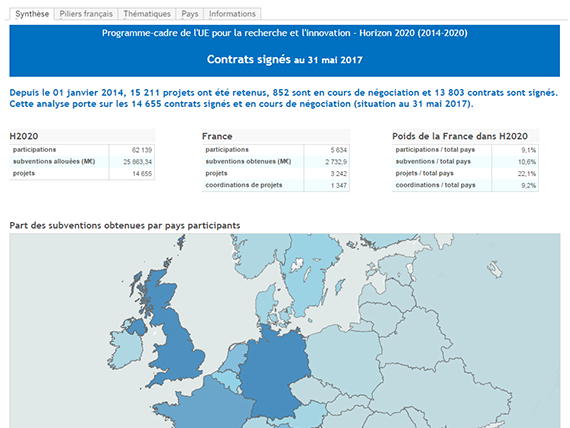Screen dimensions: 570x428
Task: Select the H2020 projets value 14 655
Action: [x=142, y=173]
